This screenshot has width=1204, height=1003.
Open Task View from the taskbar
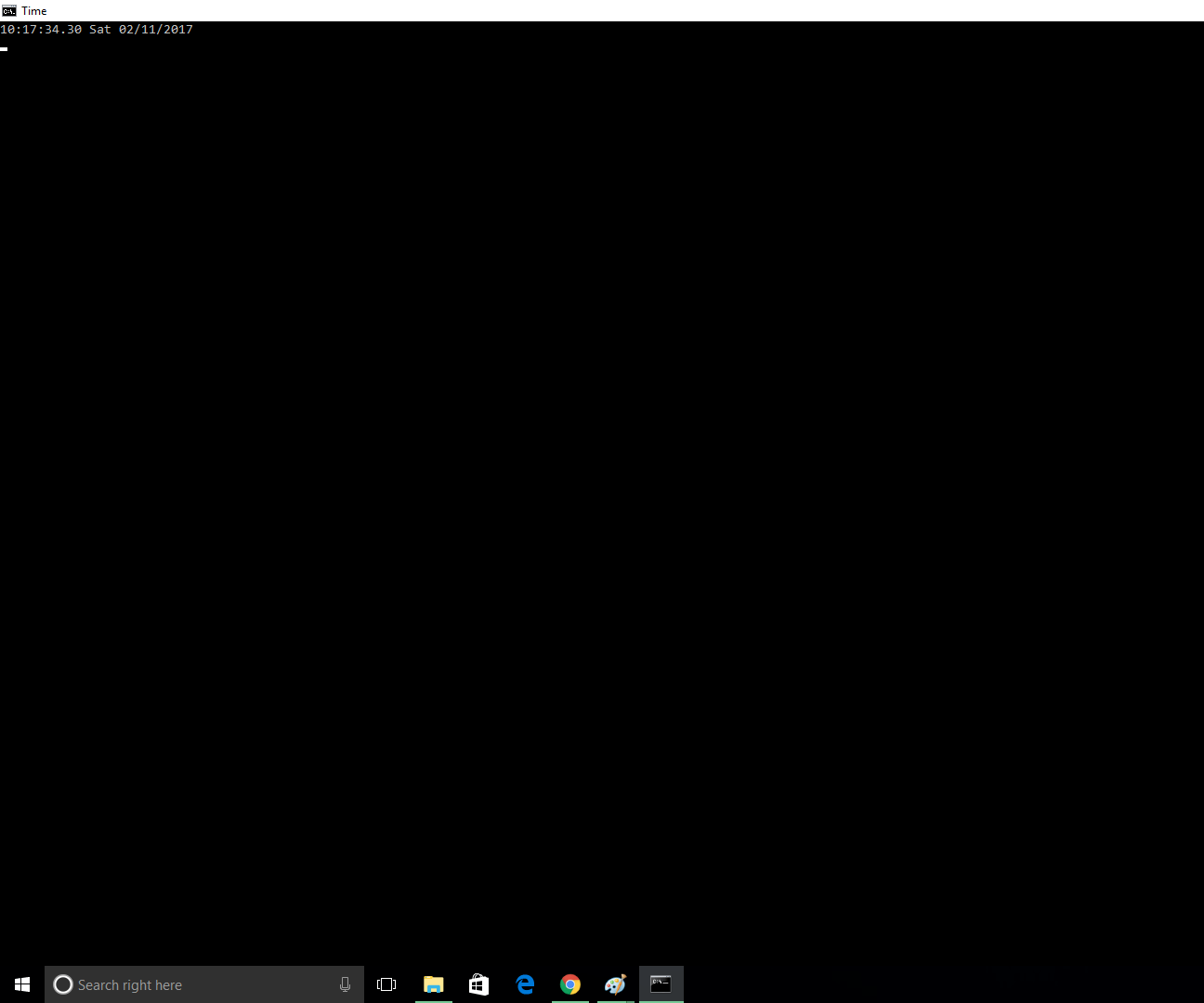point(386,984)
